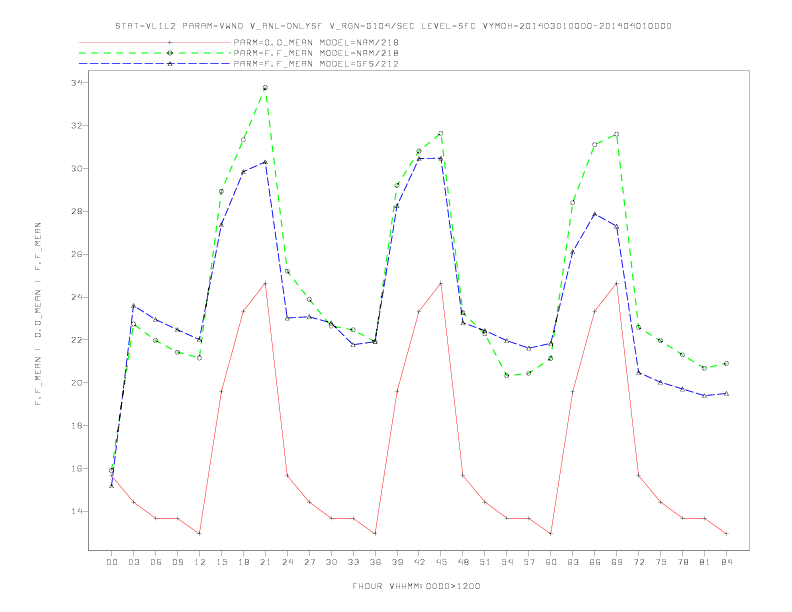The width and height of the screenshot is (792, 612).
Task: Click x-axis forecast hour label 30
Action: coord(331,562)
